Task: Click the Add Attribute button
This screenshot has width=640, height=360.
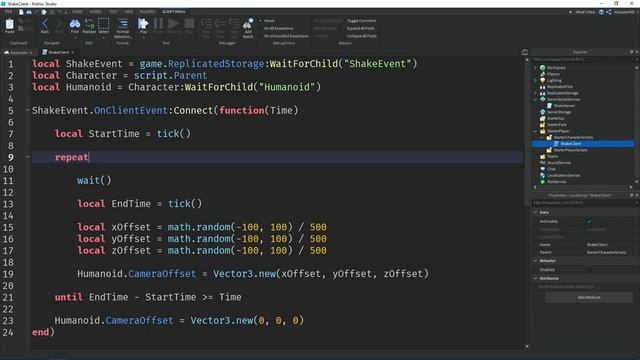Action: pos(589,297)
